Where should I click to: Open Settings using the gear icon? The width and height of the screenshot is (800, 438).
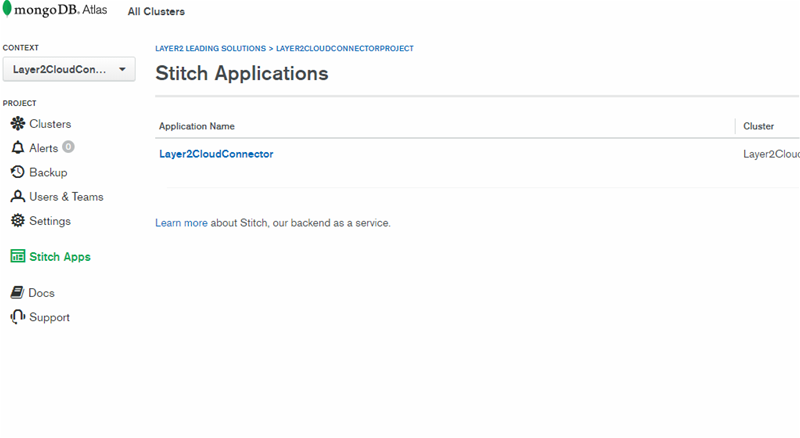[x=17, y=221]
